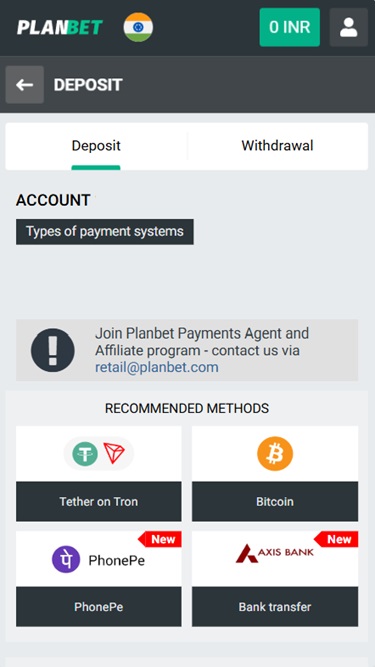This screenshot has height=667, width=375.
Task: Choose the Tether on Tron label
Action: pos(99,502)
